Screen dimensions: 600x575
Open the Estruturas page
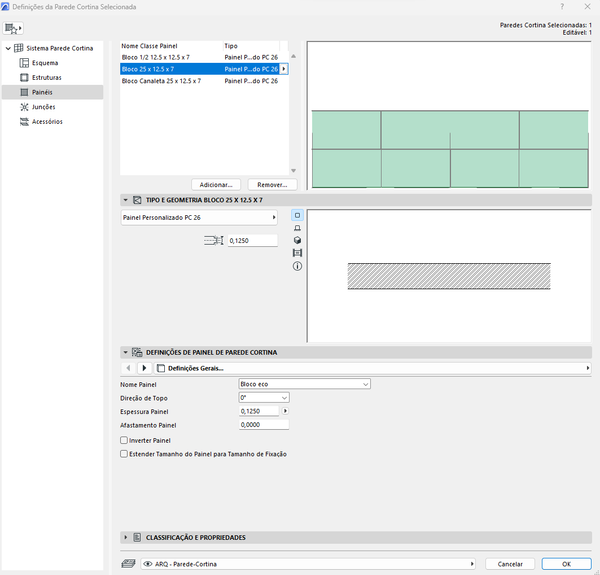coord(47,78)
